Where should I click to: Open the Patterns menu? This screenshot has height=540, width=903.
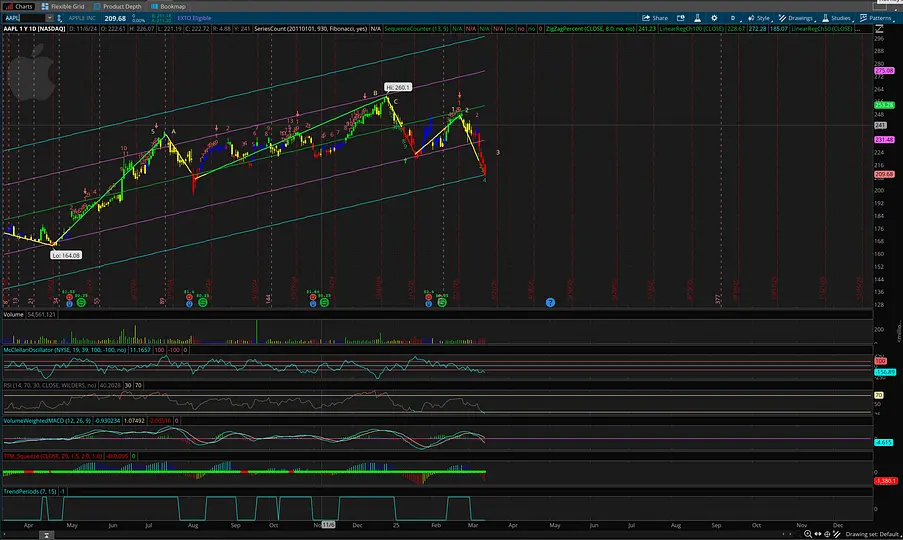(x=878, y=18)
